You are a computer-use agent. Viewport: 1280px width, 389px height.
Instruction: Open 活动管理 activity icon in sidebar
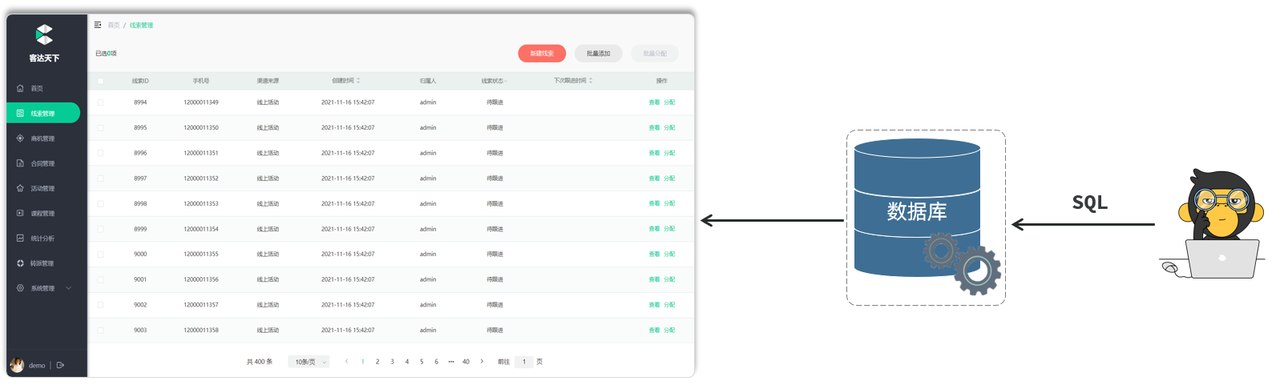21,188
